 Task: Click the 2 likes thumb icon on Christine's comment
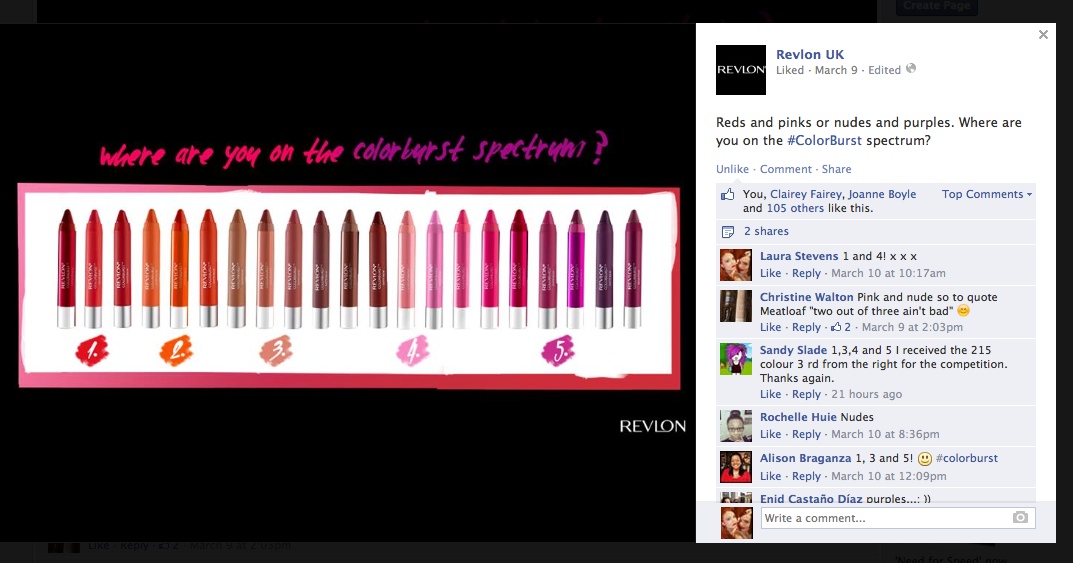[x=836, y=327]
